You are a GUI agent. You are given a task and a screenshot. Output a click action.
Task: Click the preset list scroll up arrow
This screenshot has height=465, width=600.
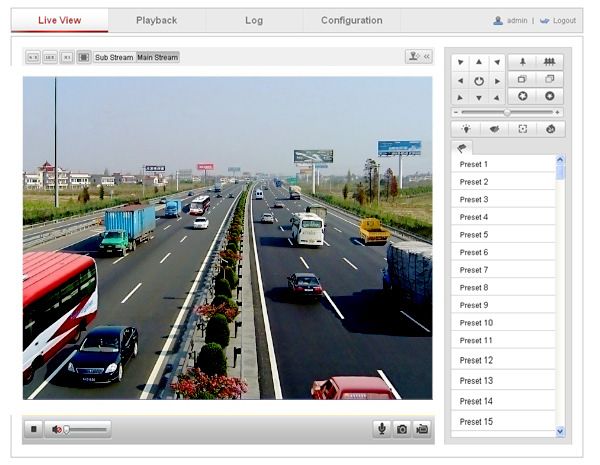[560, 159]
